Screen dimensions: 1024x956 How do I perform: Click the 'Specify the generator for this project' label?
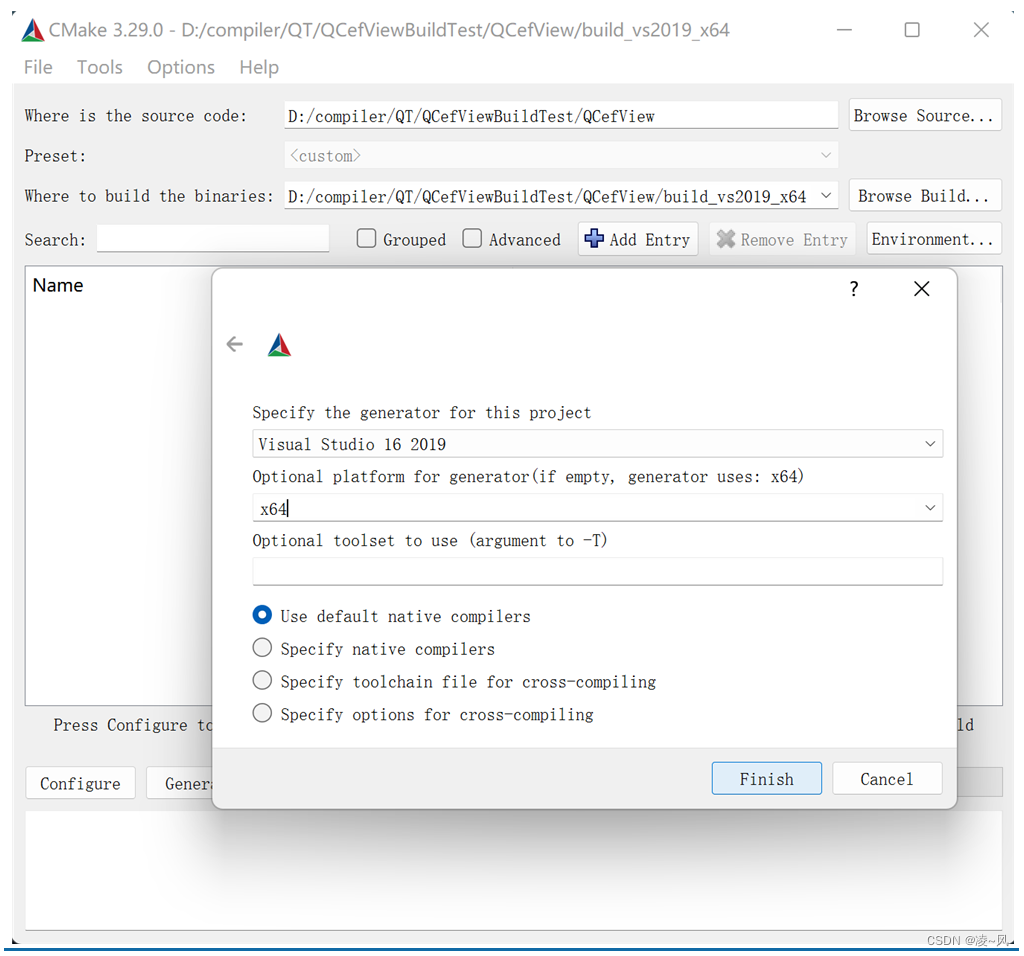click(x=421, y=413)
